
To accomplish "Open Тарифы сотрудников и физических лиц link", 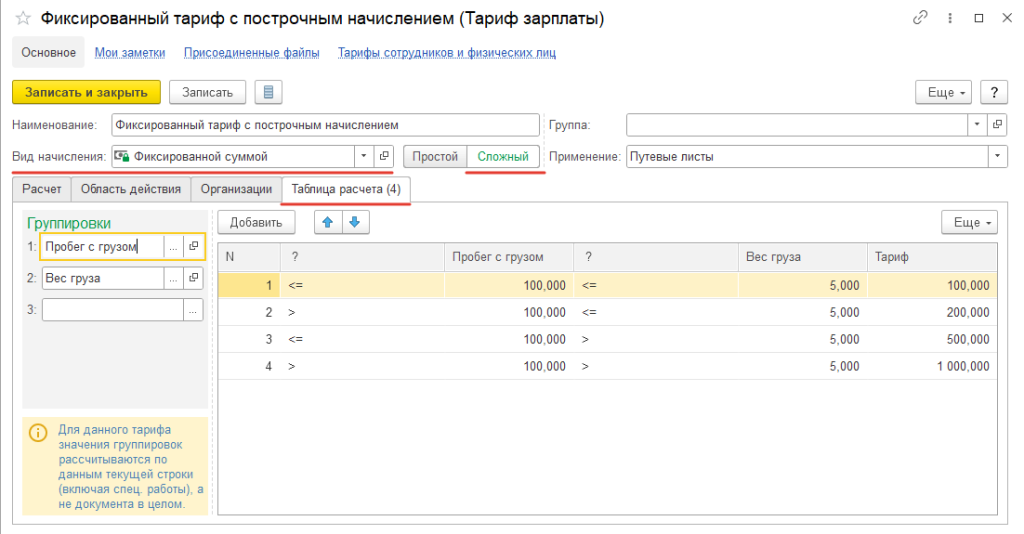I will point(446,52).
